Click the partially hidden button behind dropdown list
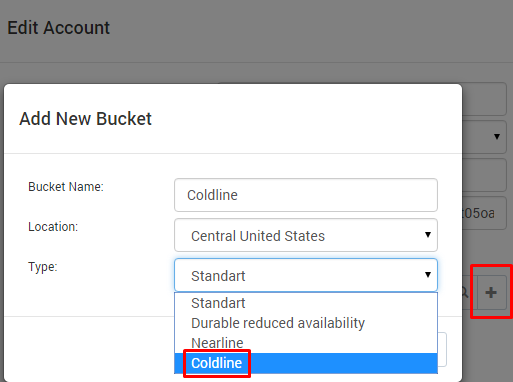This screenshot has width=513, height=382. [442, 350]
